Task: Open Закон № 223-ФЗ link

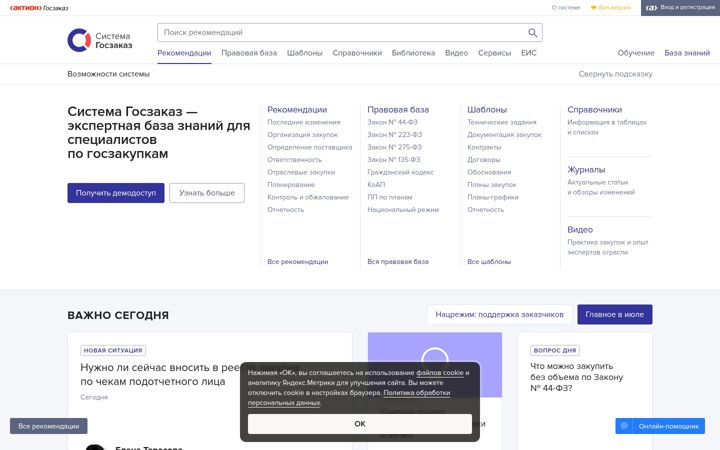Action: 394,135
